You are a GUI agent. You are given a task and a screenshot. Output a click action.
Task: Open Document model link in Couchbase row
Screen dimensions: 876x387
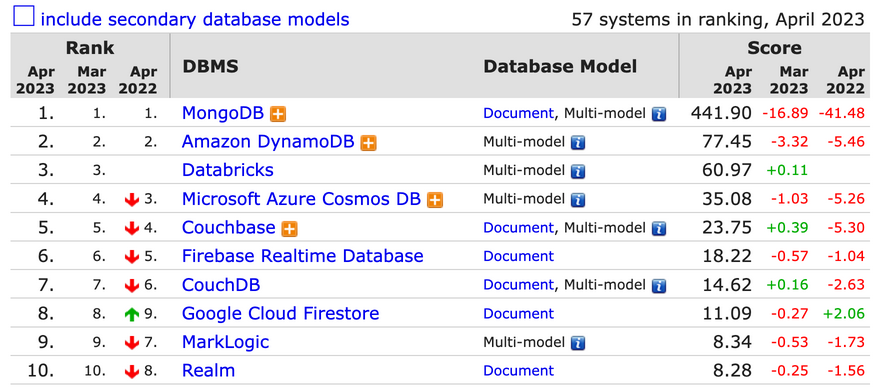[x=518, y=227]
